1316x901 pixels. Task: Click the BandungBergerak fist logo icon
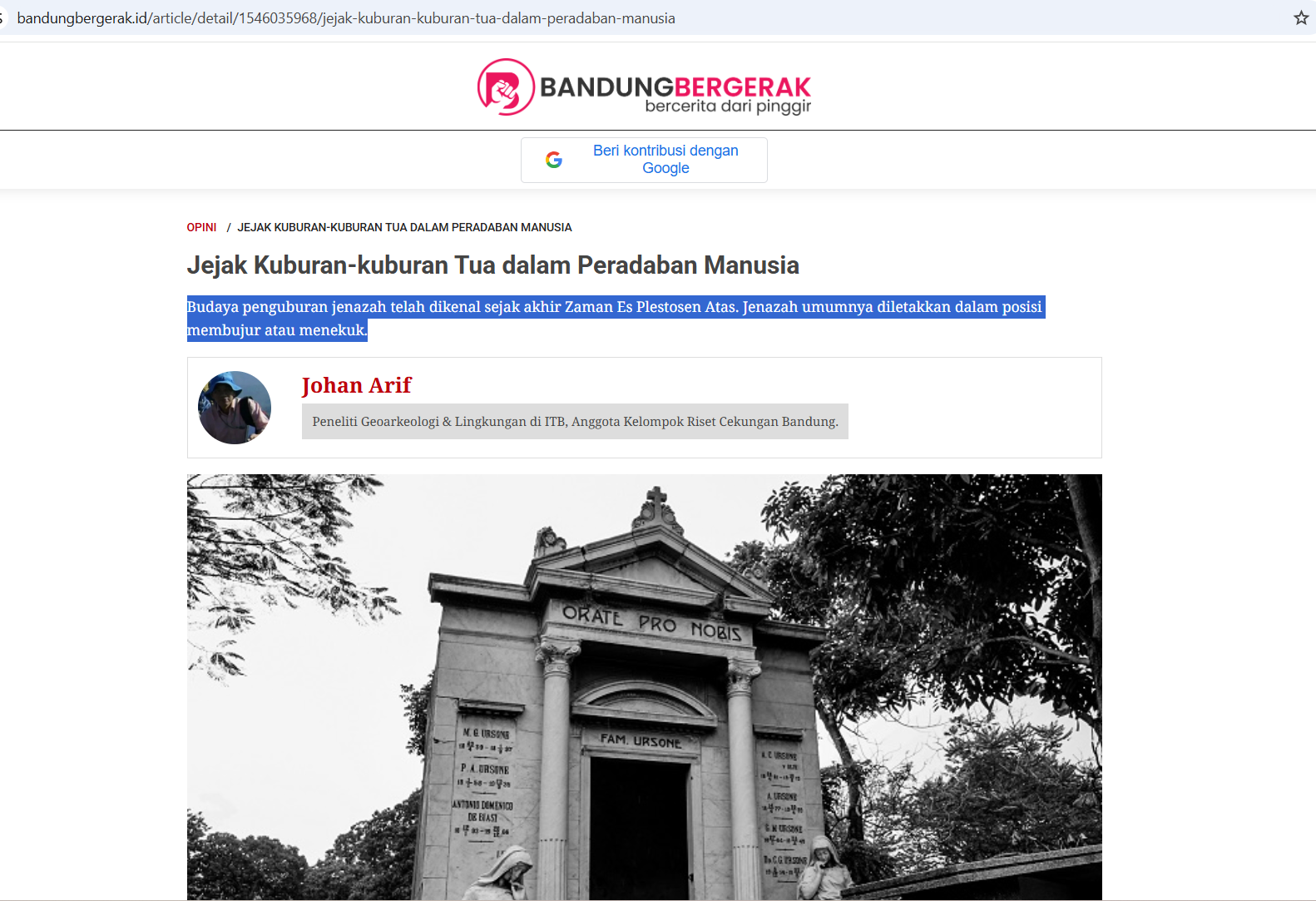pos(505,87)
